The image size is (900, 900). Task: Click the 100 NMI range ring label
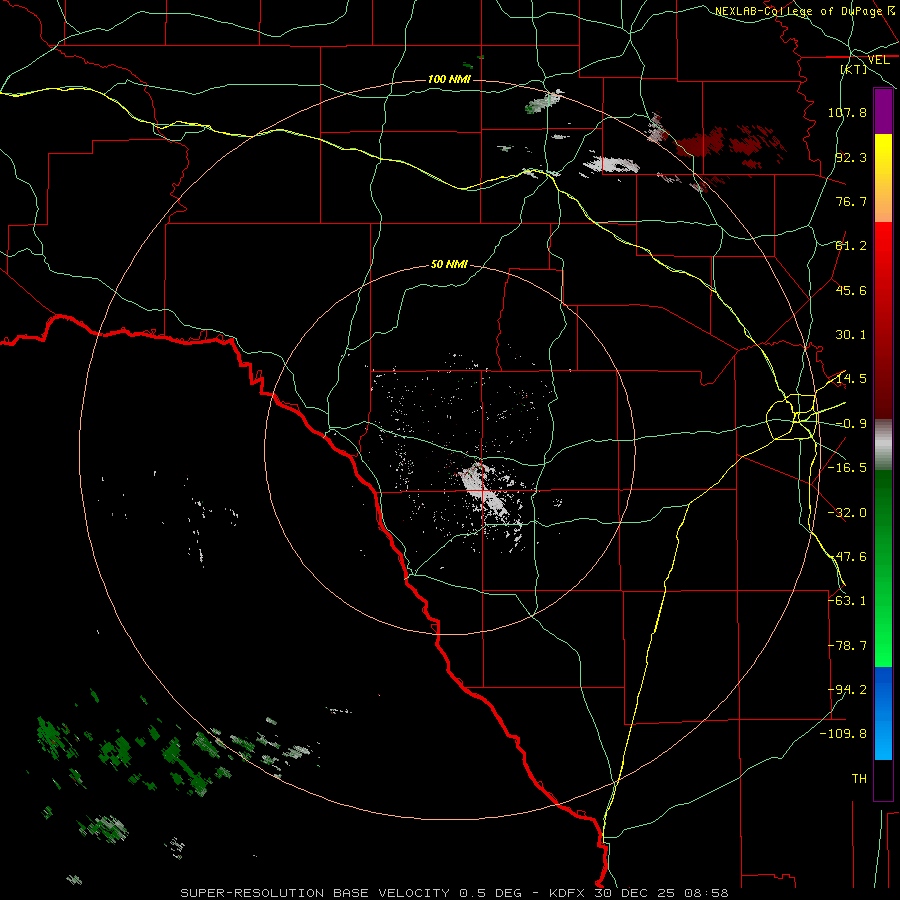pos(449,79)
